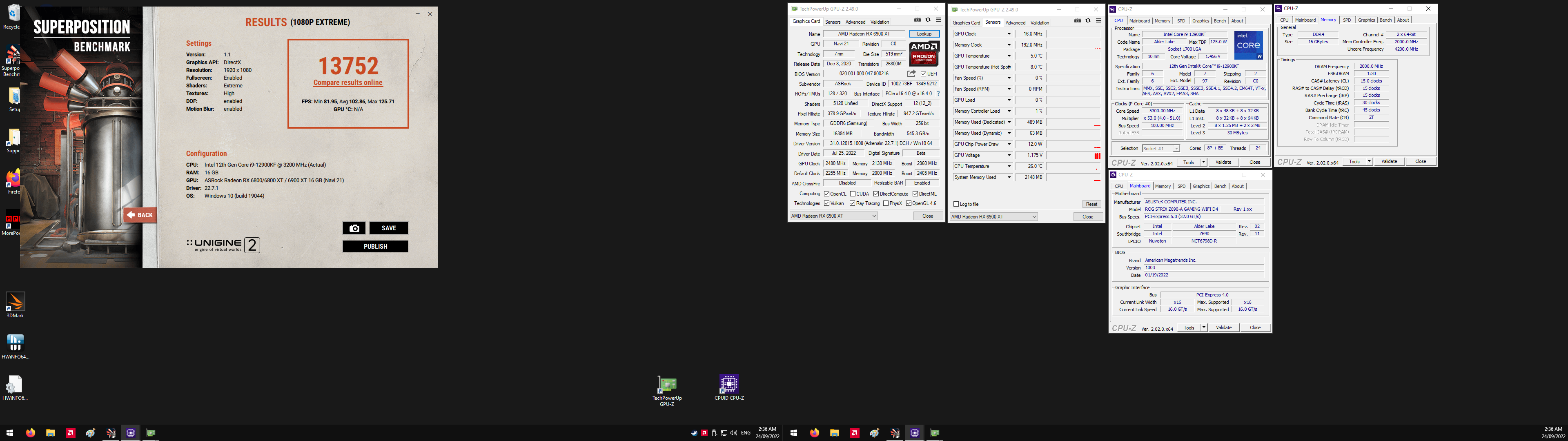Image resolution: width=1568 pixels, height=441 pixels.
Task: Switch to Advanced tab in GPU-Z Graphics Card window
Action: pyautogui.click(x=855, y=22)
